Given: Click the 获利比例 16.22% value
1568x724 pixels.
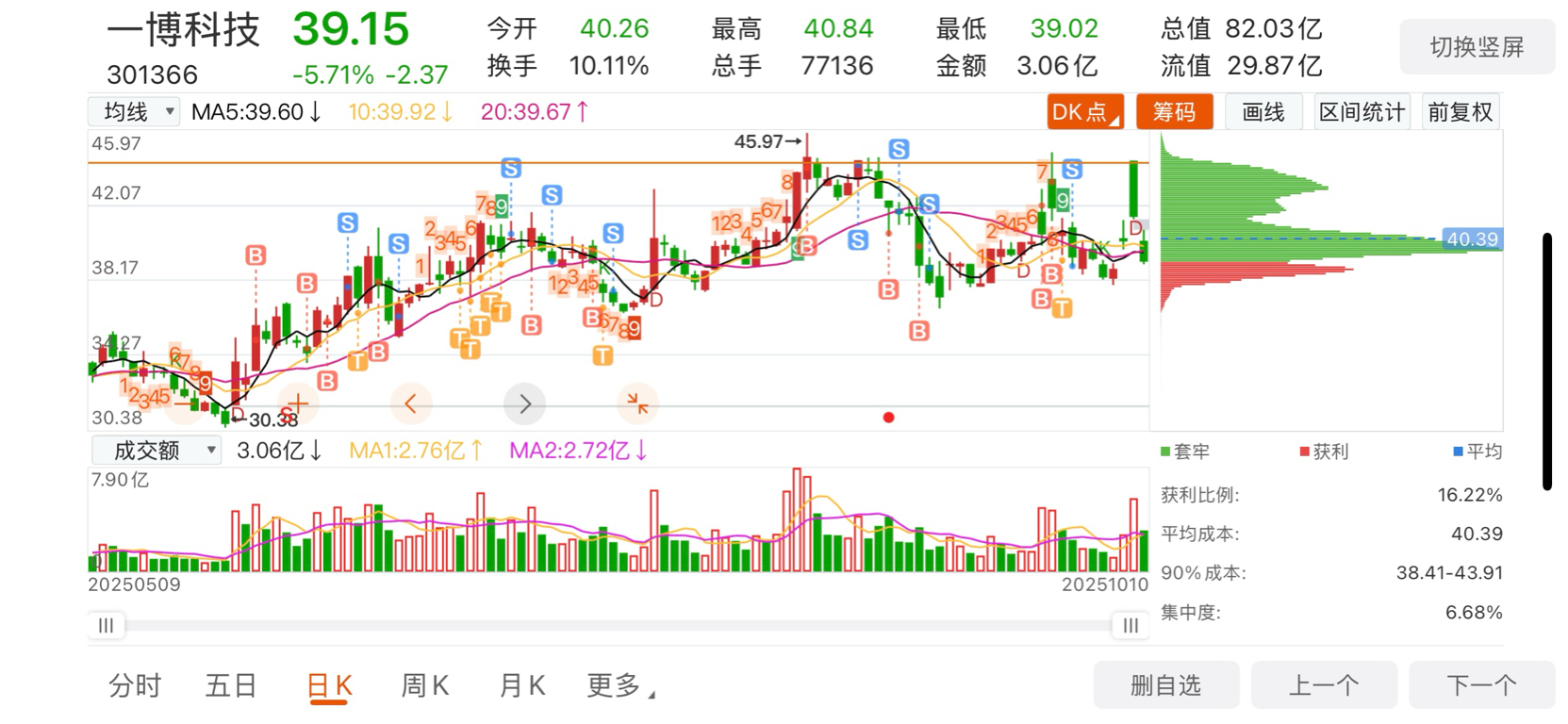Looking at the screenshot, I should pyautogui.click(x=1470, y=495).
